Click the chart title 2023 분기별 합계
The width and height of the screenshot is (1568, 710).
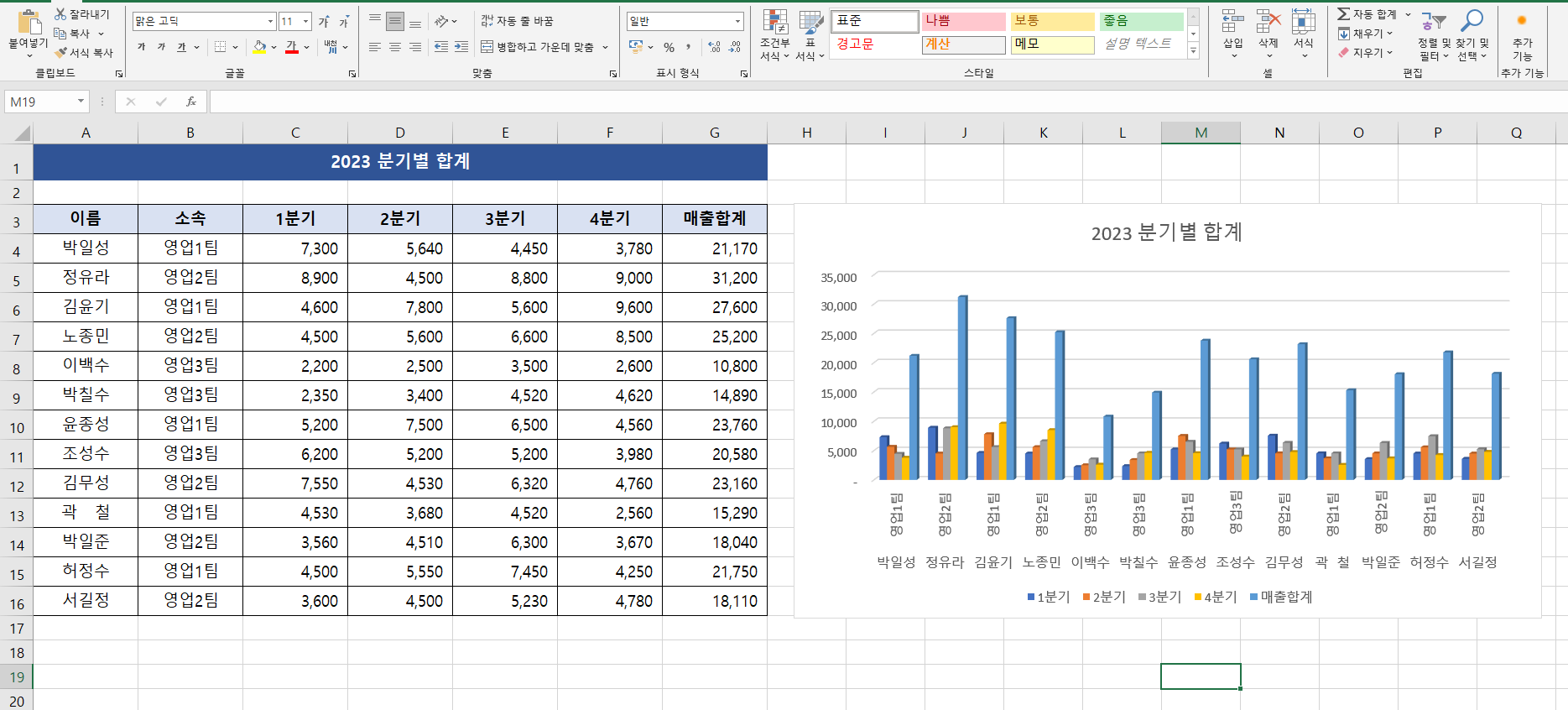click(1166, 232)
